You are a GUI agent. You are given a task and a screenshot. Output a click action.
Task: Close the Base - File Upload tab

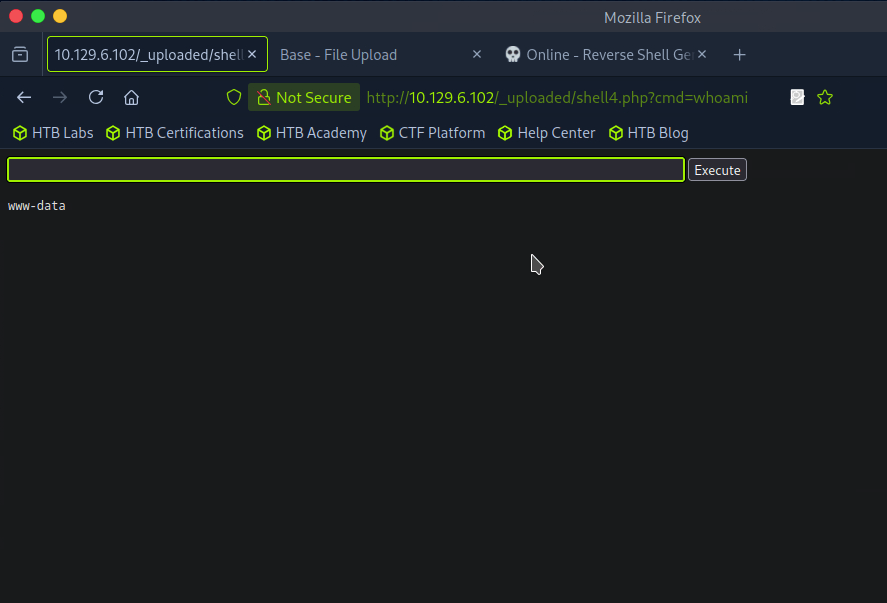tap(476, 55)
